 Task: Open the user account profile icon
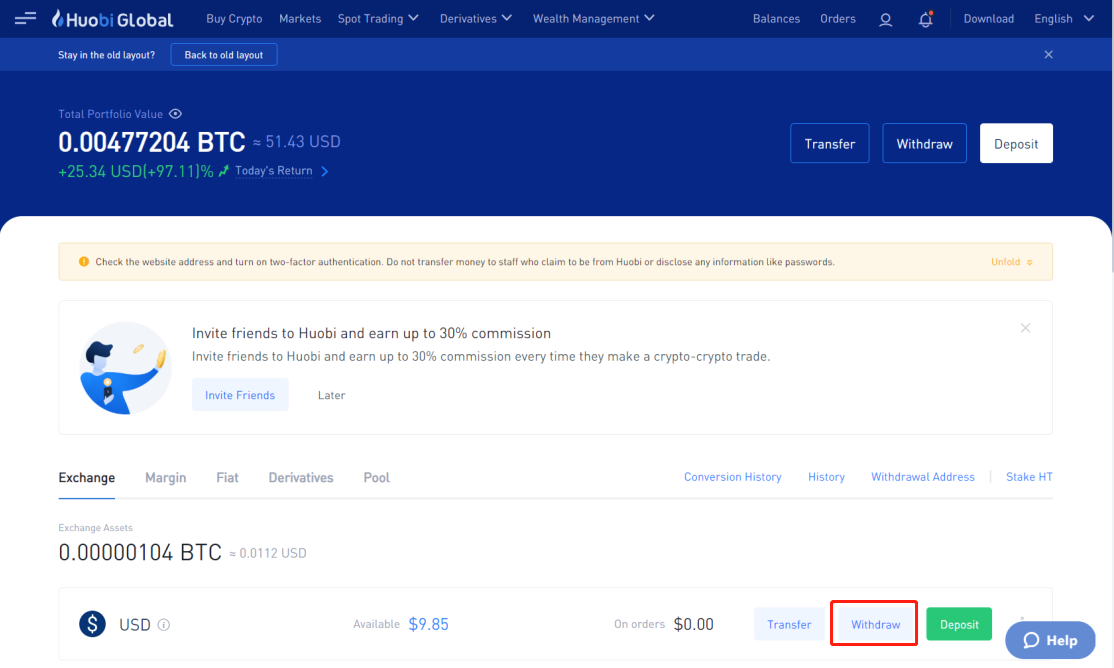pyautogui.click(x=885, y=19)
